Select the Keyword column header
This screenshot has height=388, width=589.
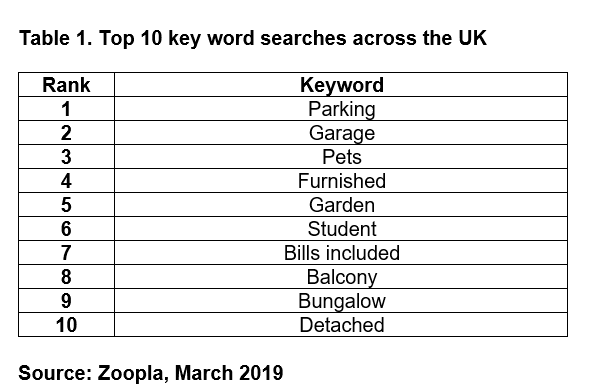coord(341,85)
